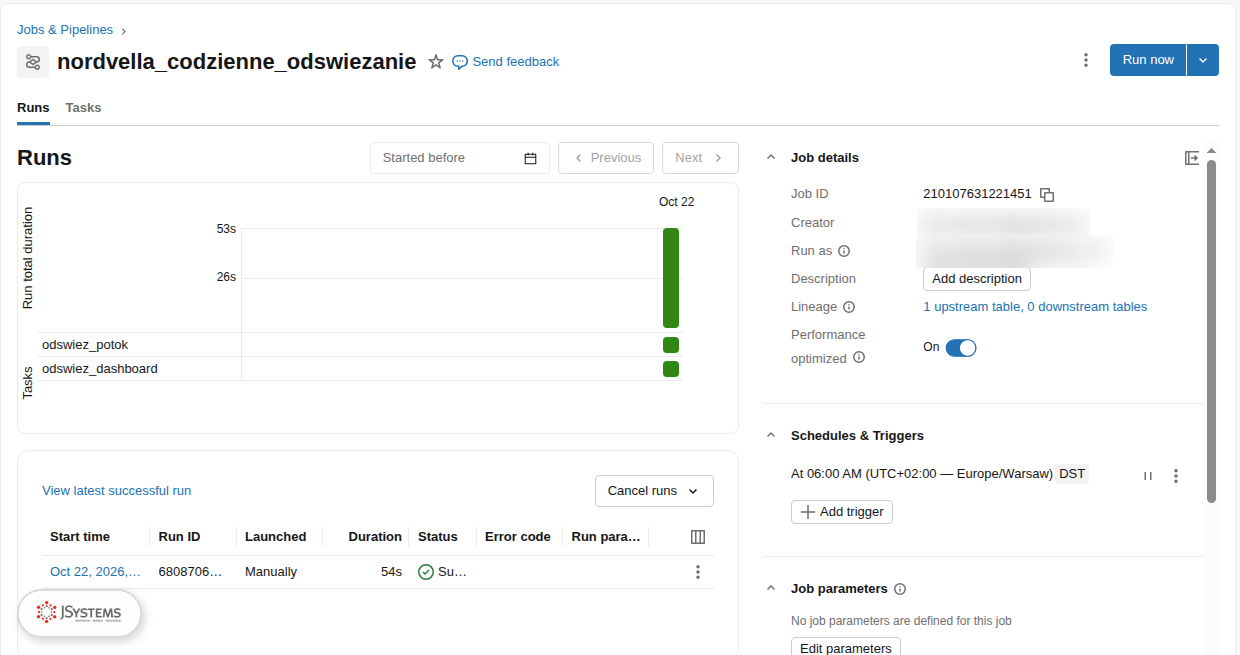The image size is (1240, 655).
Task: Open the kebab menu beside Run now
Action: pyautogui.click(x=1086, y=60)
